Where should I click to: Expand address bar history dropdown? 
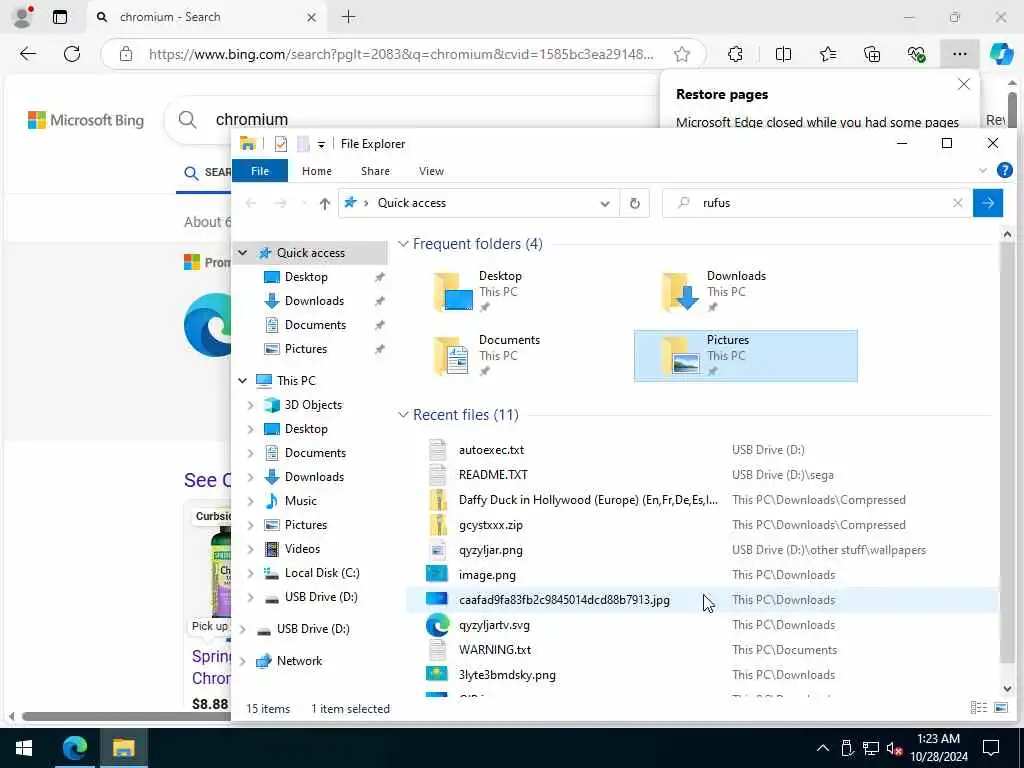point(605,204)
